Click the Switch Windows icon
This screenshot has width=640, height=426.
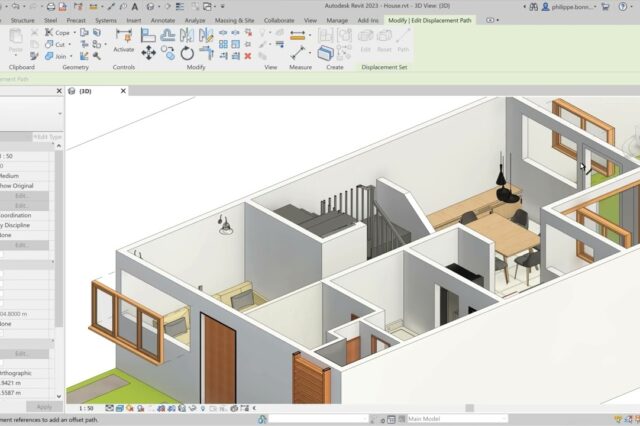click(207, 7)
